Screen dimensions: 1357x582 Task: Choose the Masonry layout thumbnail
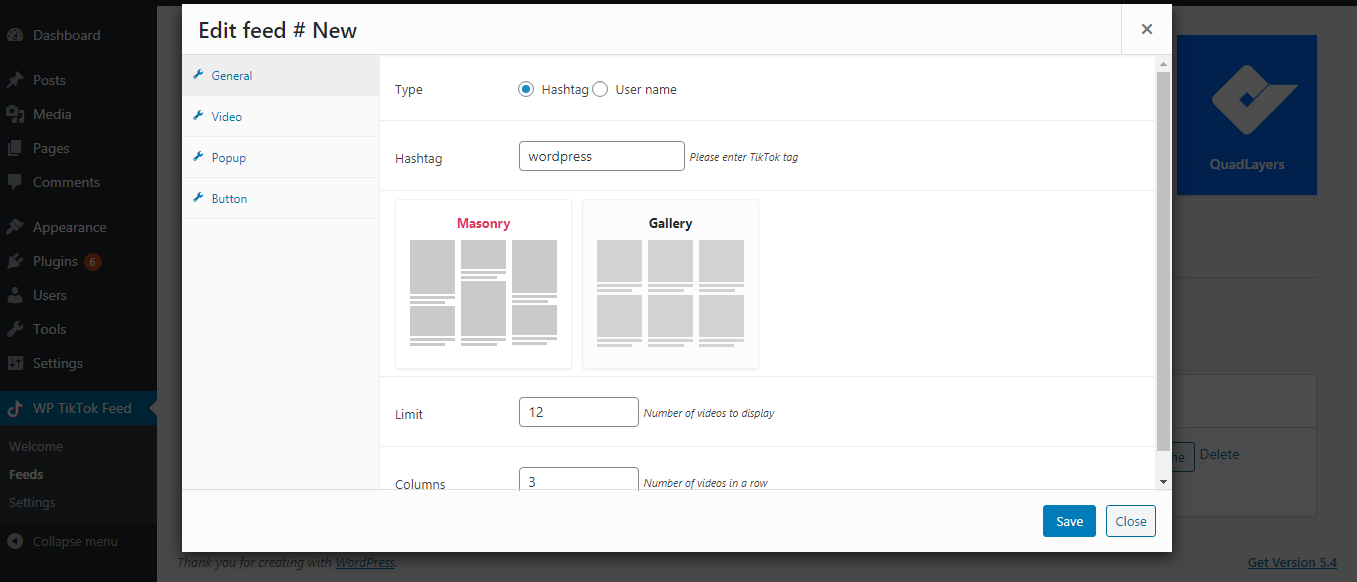[483, 284]
